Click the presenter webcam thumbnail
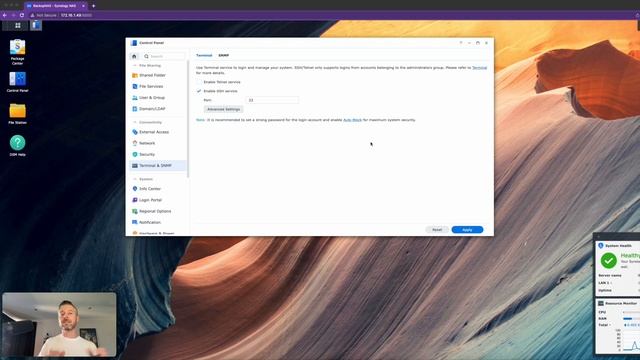 pyautogui.click(x=59, y=324)
